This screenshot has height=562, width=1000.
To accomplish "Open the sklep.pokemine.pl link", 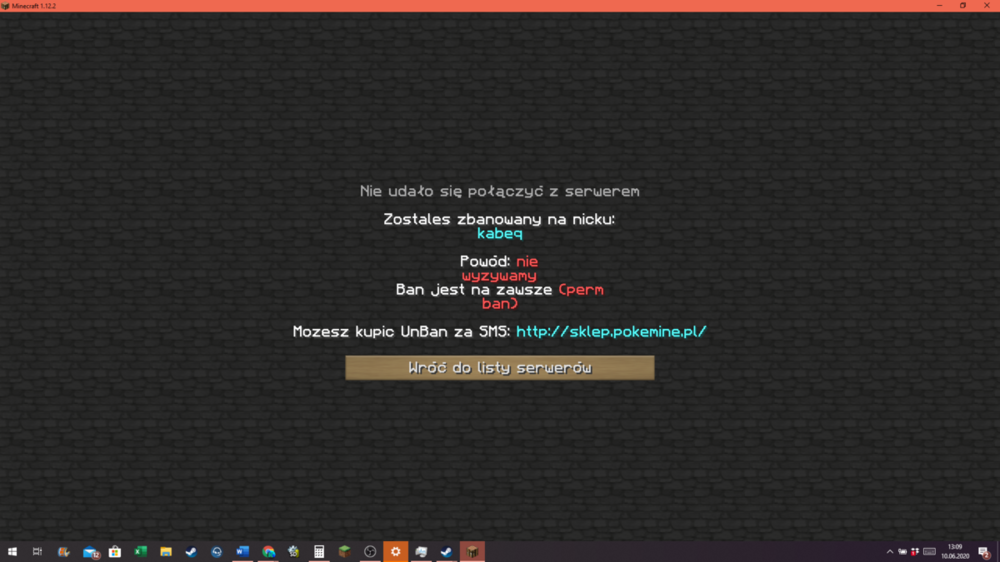I will point(611,332).
